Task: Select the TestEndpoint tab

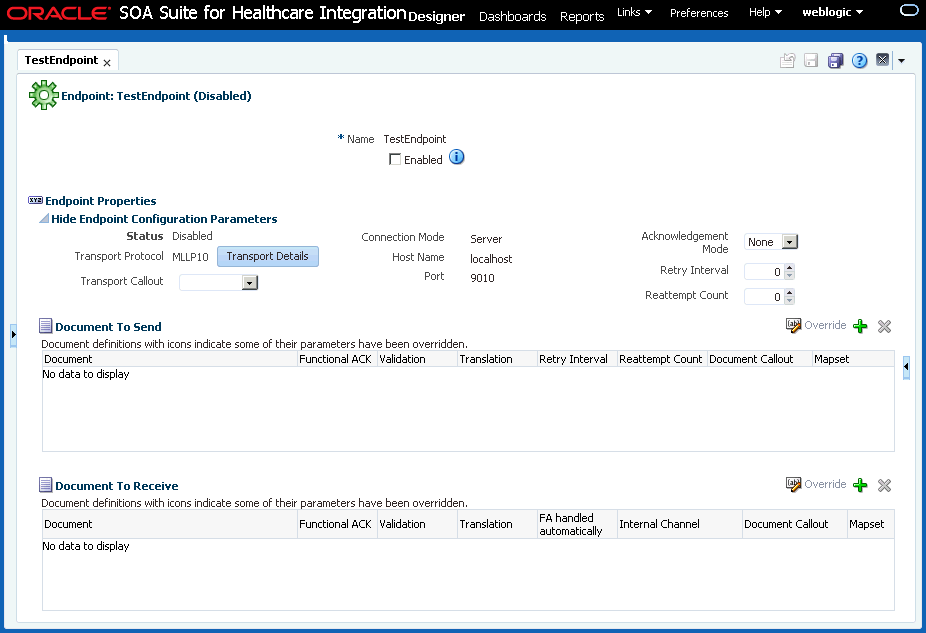Action: pos(61,60)
